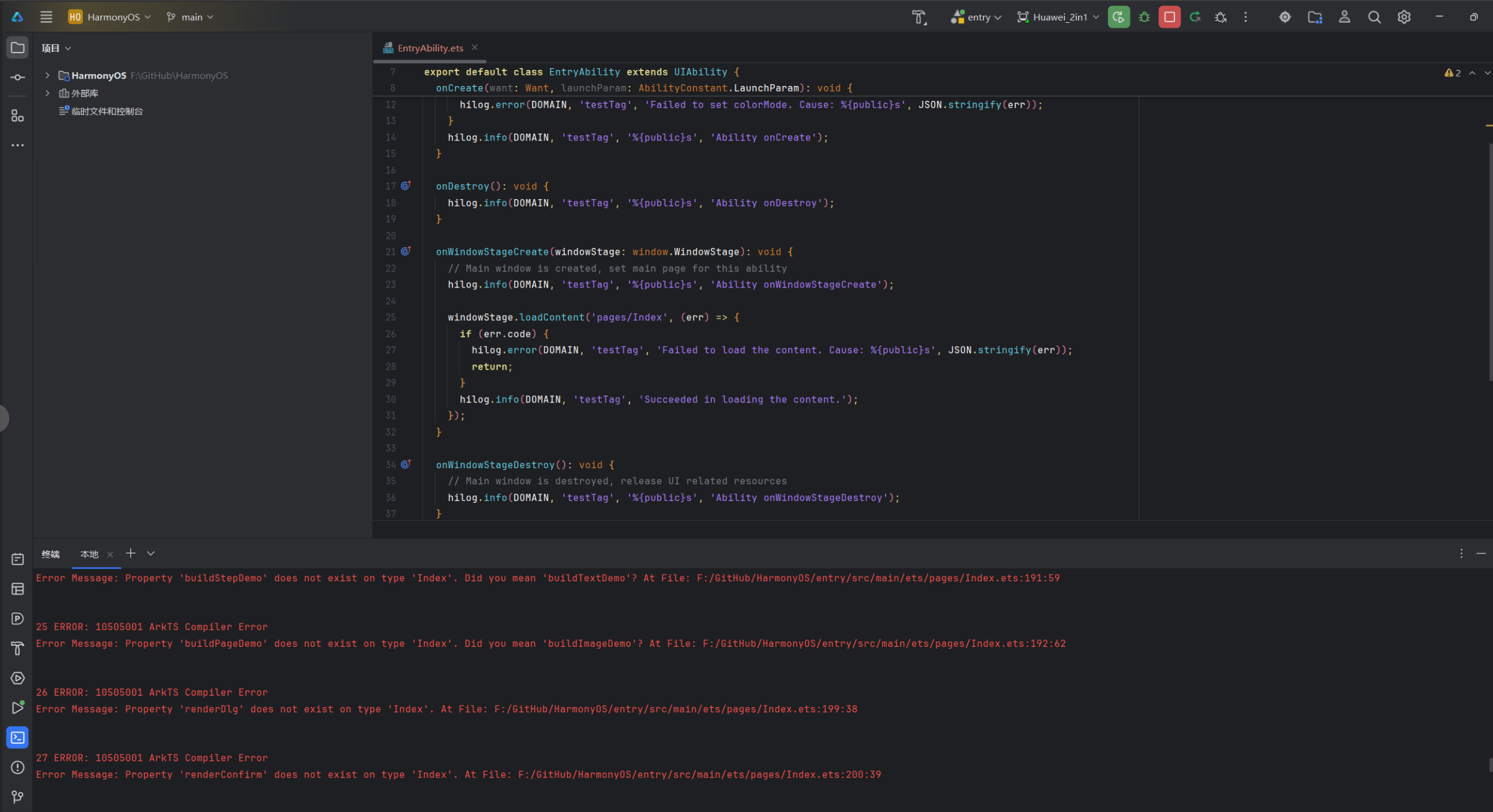Click the Debug bug icon
The width and height of the screenshot is (1493, 812).
coord(1144,17)
